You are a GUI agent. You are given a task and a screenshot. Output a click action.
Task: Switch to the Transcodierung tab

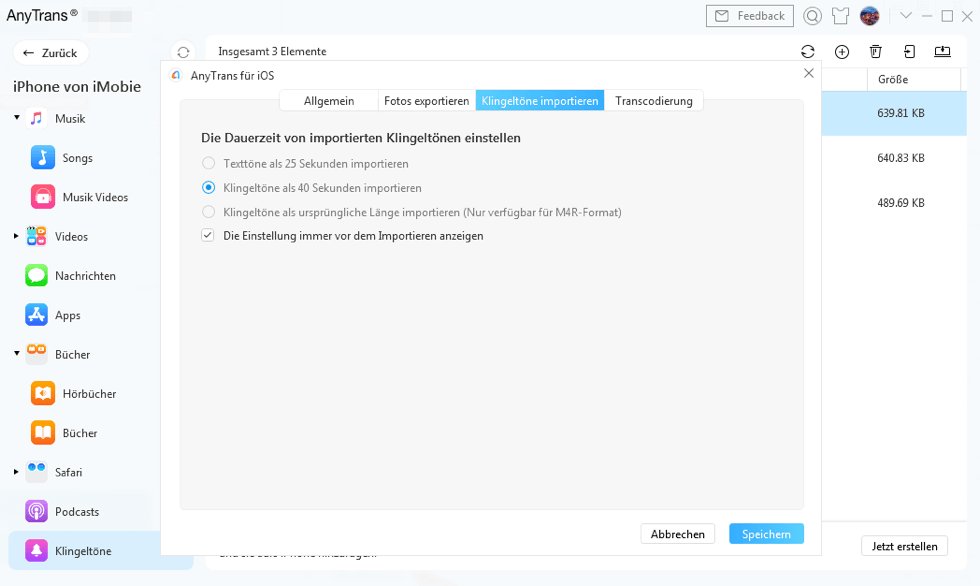pyautogui.click(x=654, y=101)
